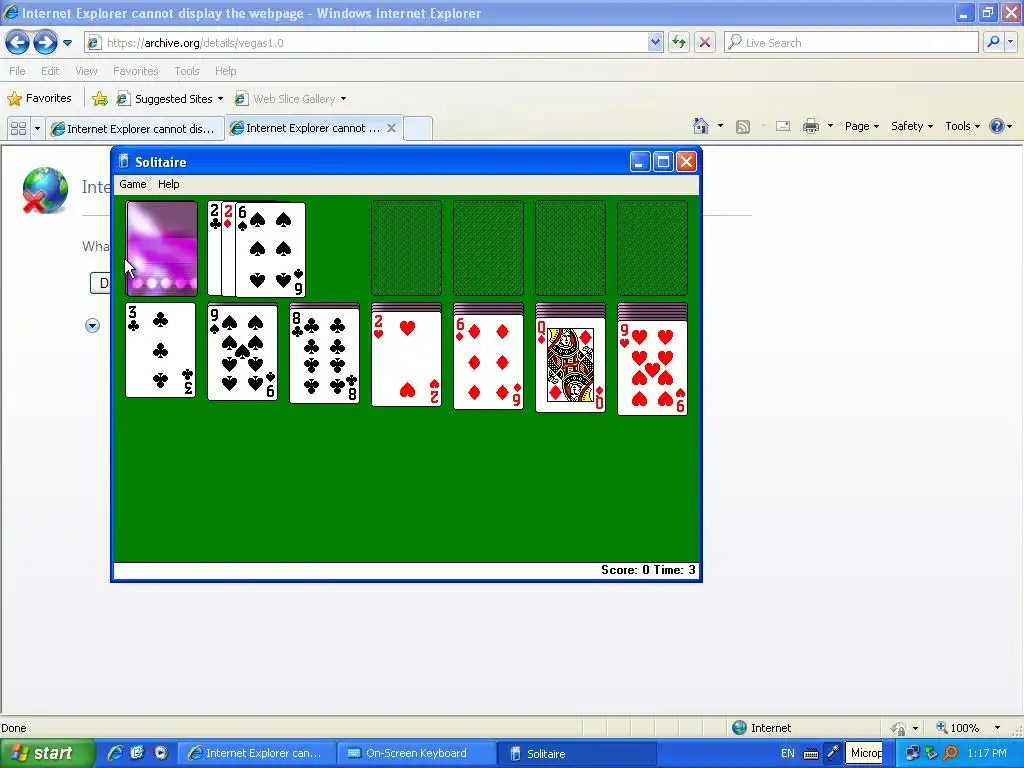This screenshot has width=1024, height=768.
Task: Go forward with Internet Explorer Forward arrow
Action: tap(45, 43)
